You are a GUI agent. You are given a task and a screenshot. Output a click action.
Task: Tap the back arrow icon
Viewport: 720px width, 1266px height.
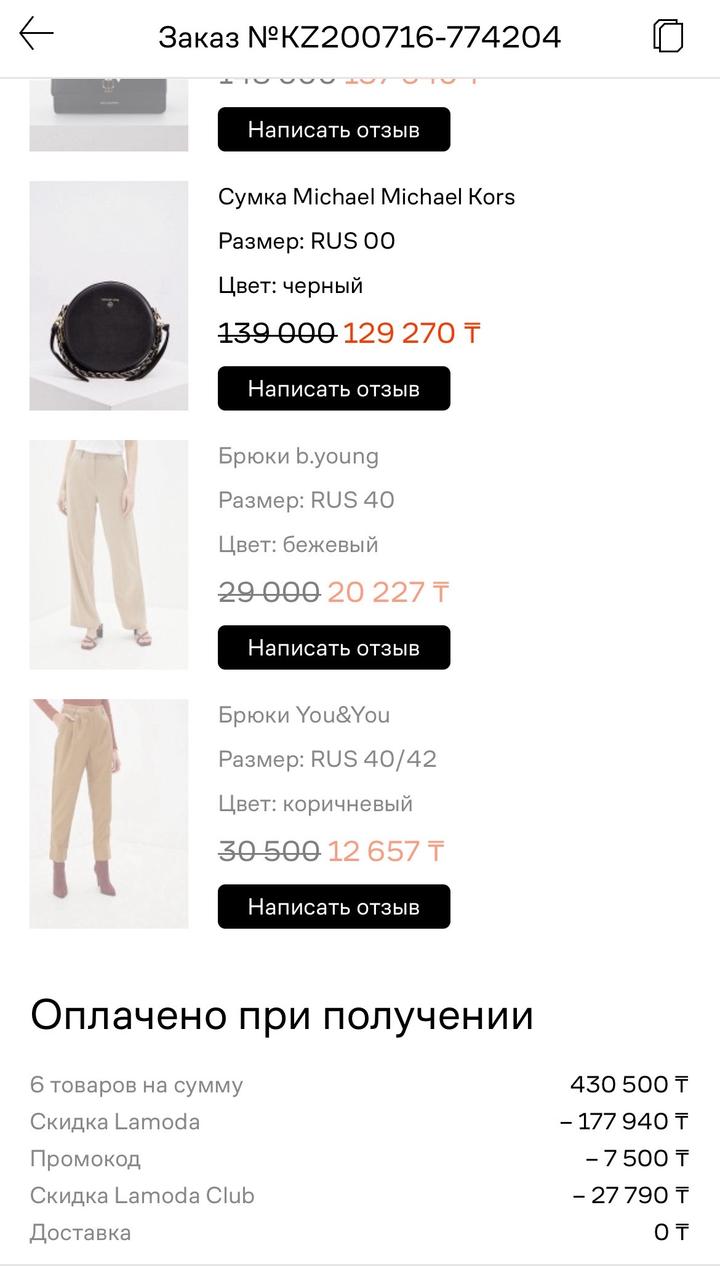tap(36, 34)
